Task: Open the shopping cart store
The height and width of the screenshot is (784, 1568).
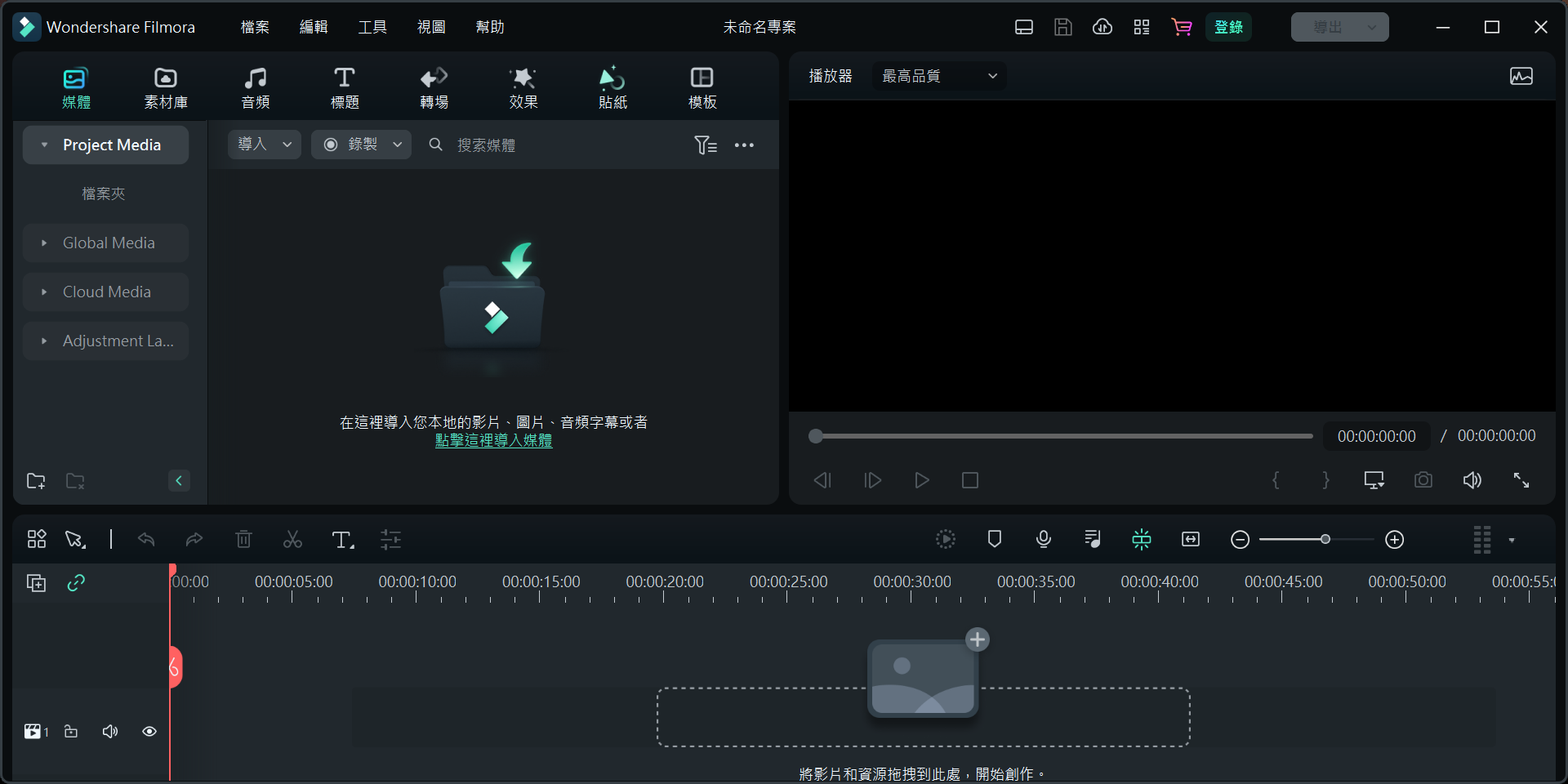Action: (x=1181, y=27)
